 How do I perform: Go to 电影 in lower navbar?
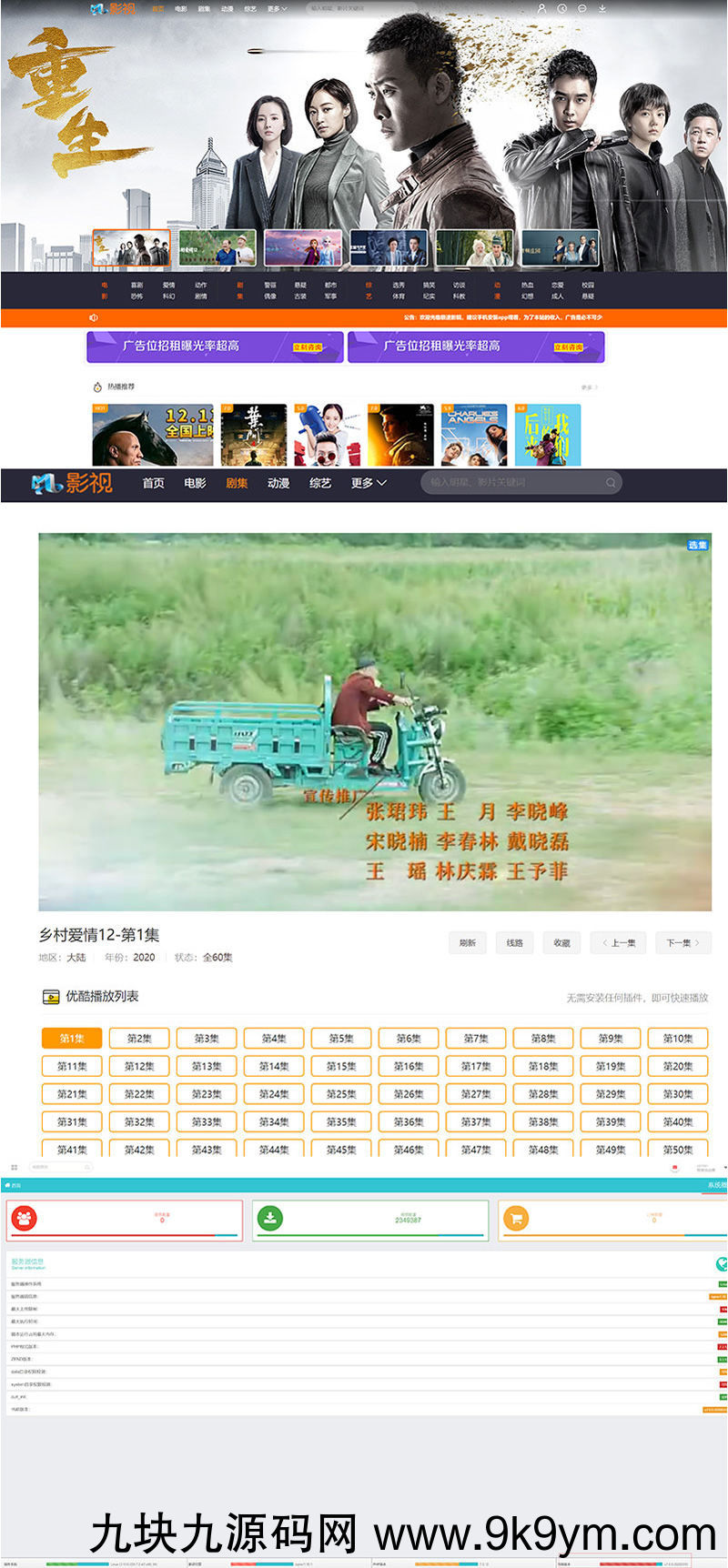point(195,483)
